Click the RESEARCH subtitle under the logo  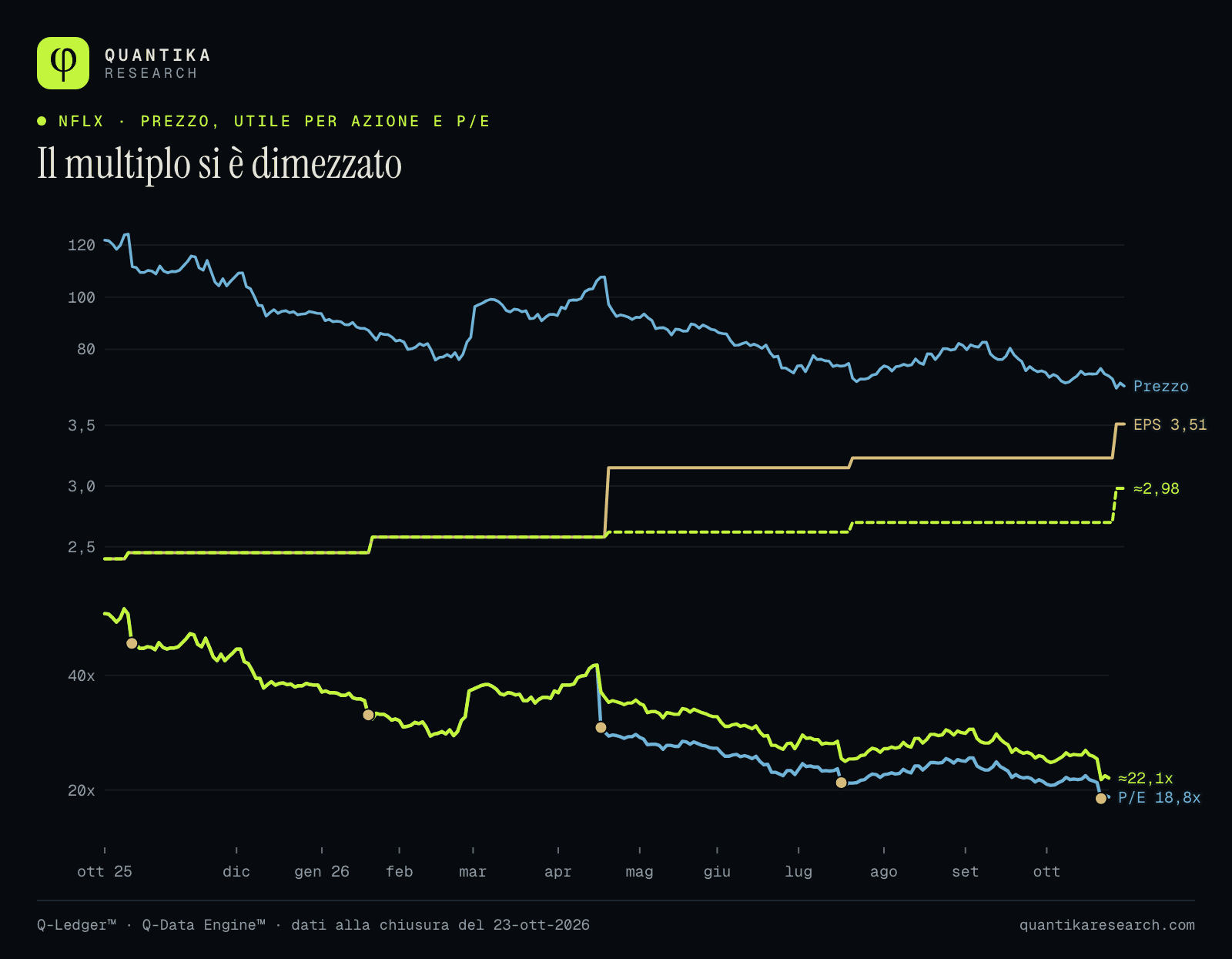(151, 73)
